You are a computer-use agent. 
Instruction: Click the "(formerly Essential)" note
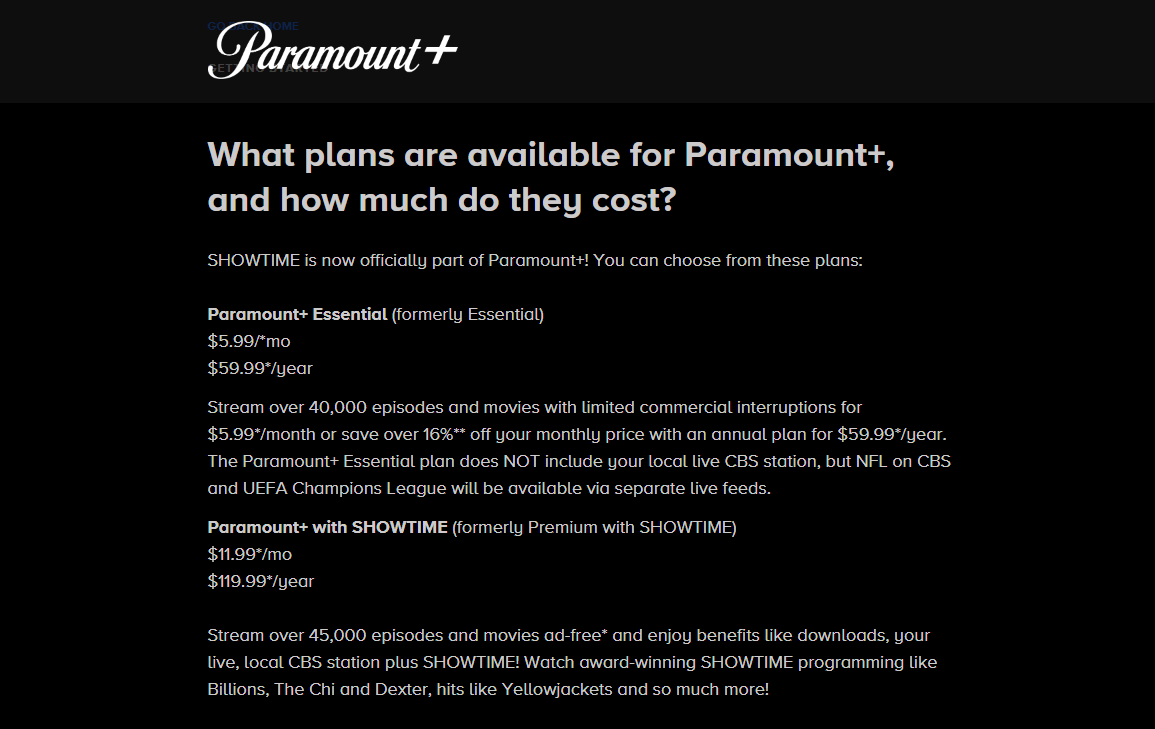click(467, 314)
